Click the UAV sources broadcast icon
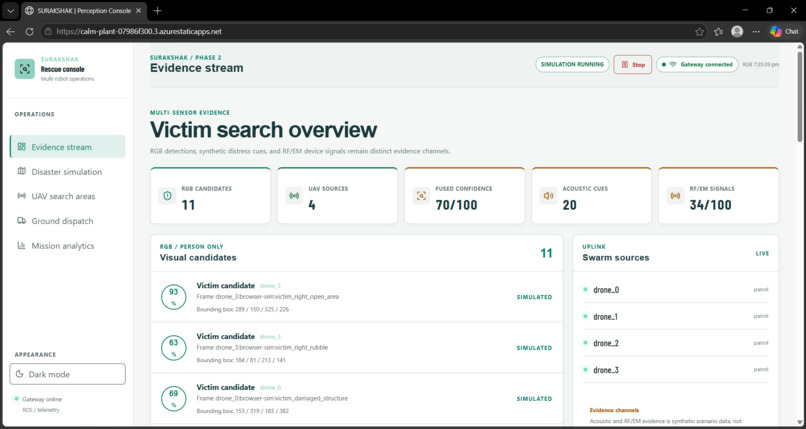Image resolution: width=806 pixels, height=429 pixels. coord(295,196)
